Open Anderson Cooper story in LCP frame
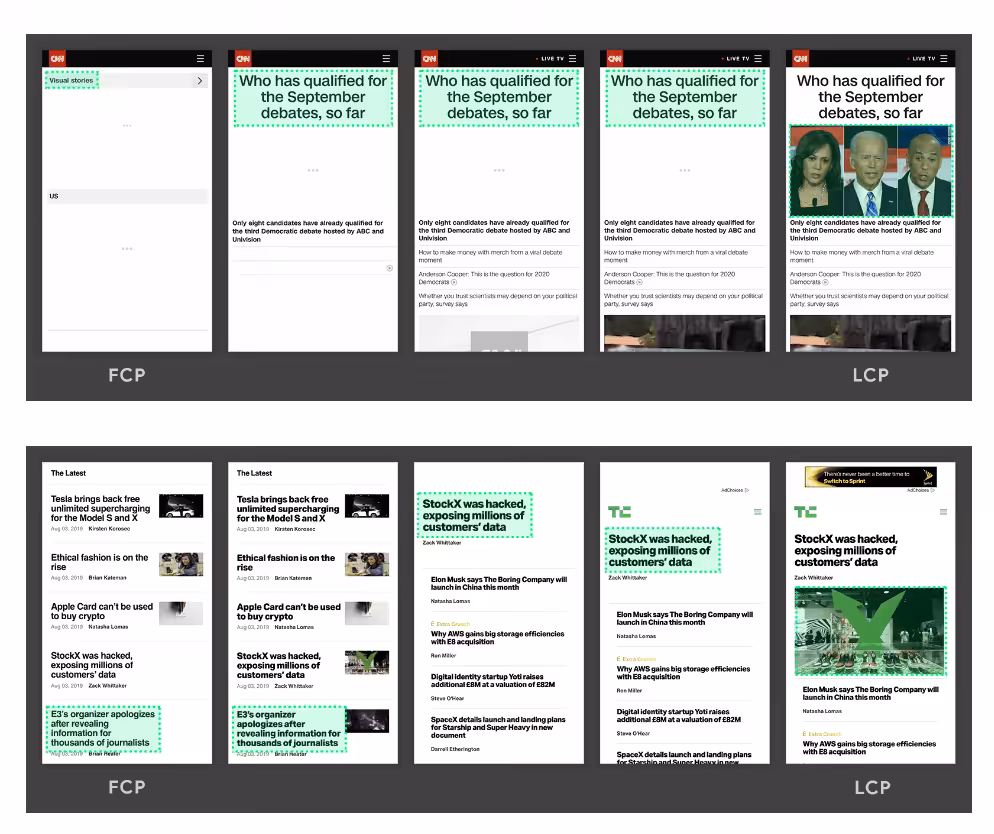This screenshot has width=994, height=834. 855,278
